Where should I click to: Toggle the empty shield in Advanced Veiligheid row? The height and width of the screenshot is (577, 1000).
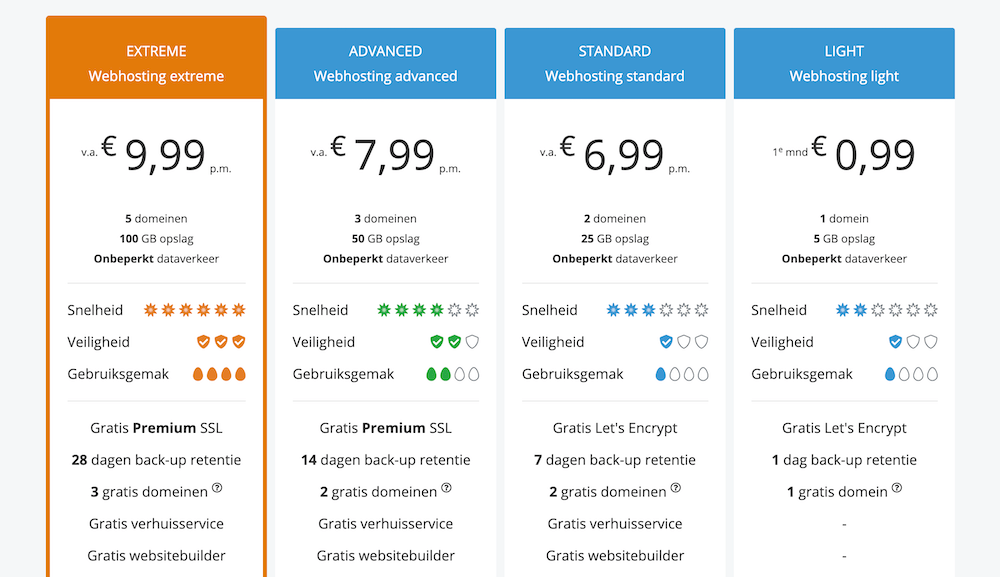471,341
